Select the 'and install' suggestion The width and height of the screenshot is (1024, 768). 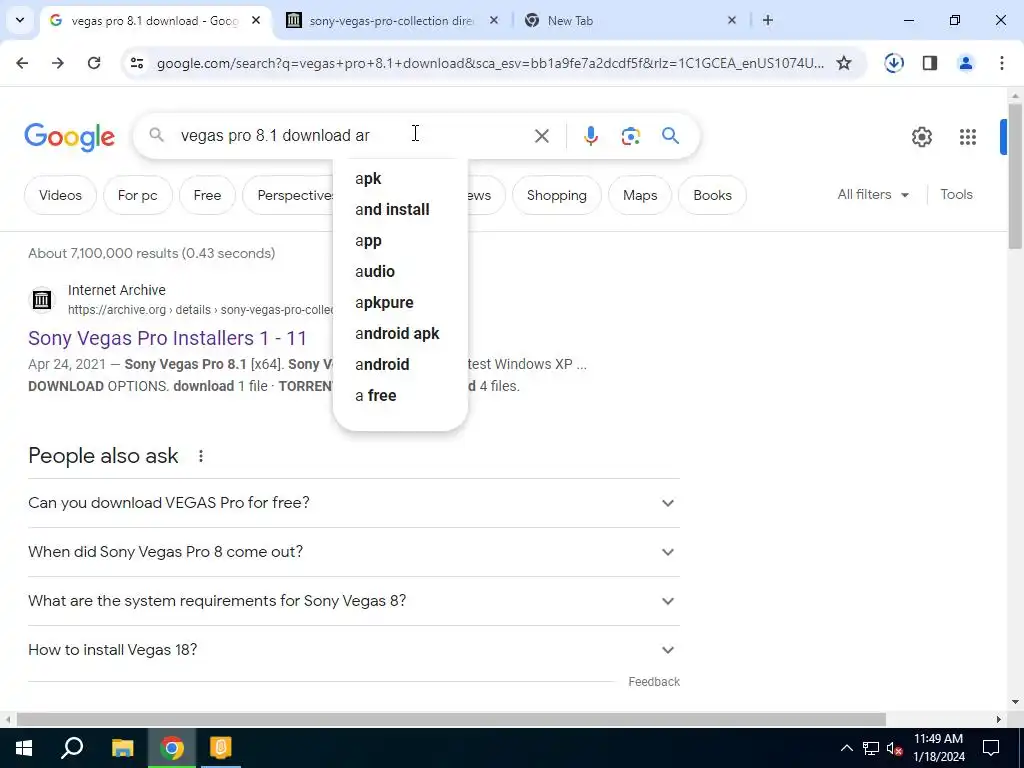[400, 210]
